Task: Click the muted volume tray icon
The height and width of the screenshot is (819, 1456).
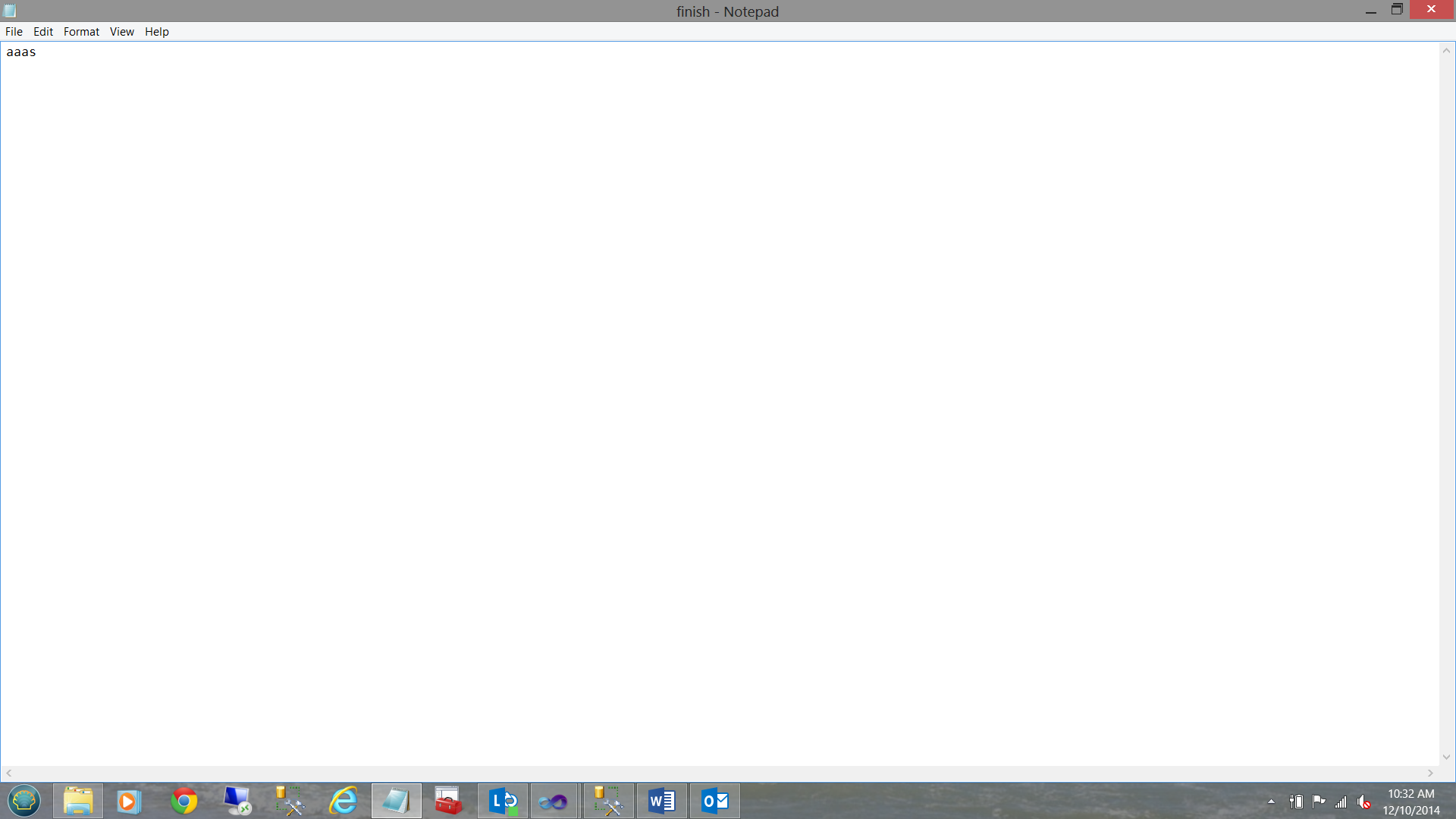Action: 1364,802
